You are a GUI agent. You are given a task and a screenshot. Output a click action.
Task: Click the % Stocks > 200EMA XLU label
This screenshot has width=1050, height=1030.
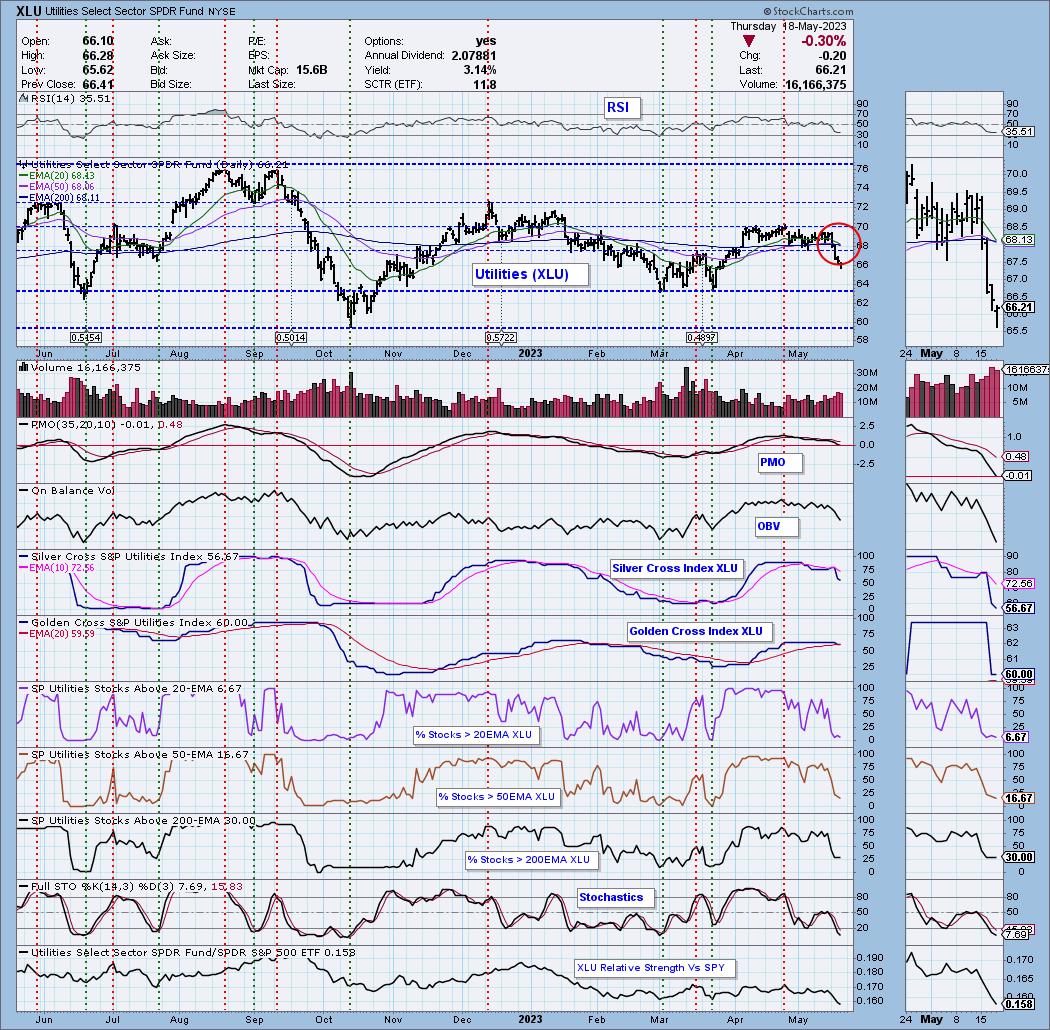[530, 859]
